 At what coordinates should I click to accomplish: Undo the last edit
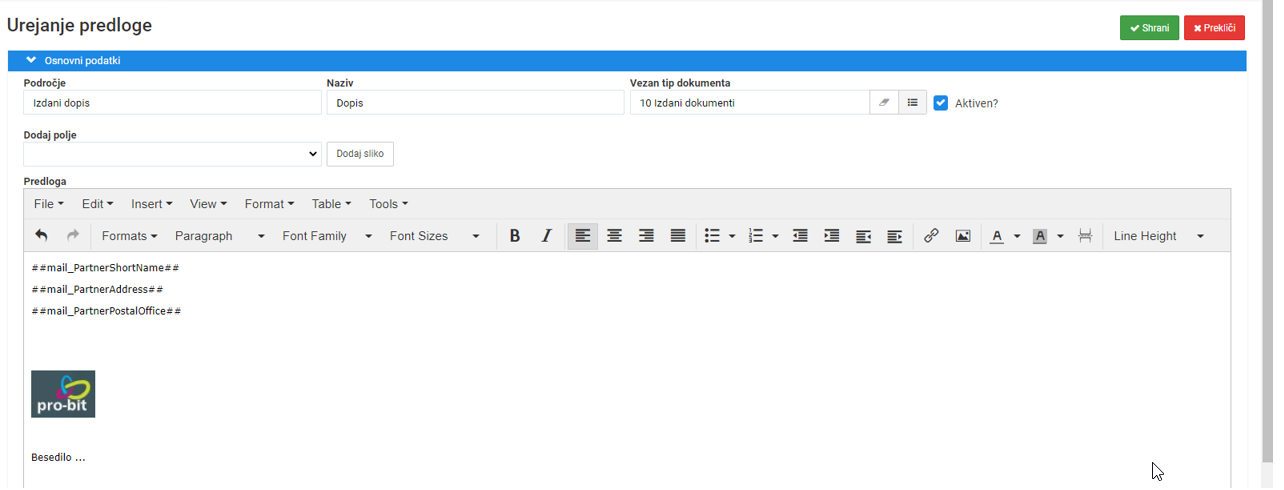tap(41, 236)
